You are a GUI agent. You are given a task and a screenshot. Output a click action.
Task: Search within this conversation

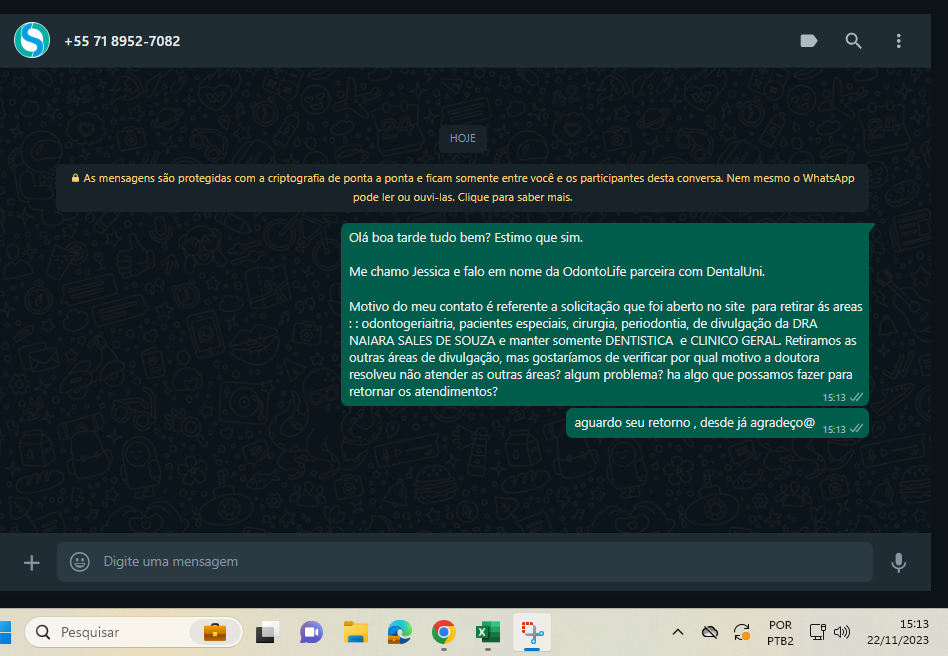pyautogui.click(x=853, y=41)
